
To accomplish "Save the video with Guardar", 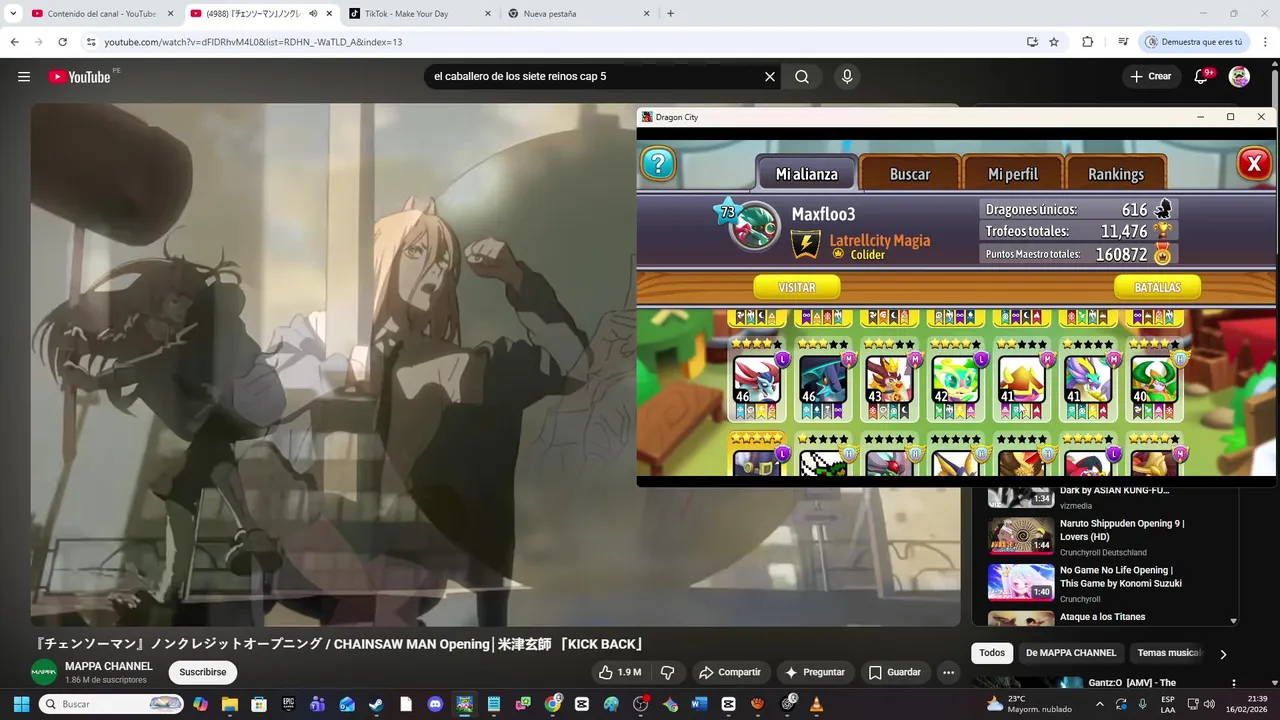I will [x=895, y=672].
